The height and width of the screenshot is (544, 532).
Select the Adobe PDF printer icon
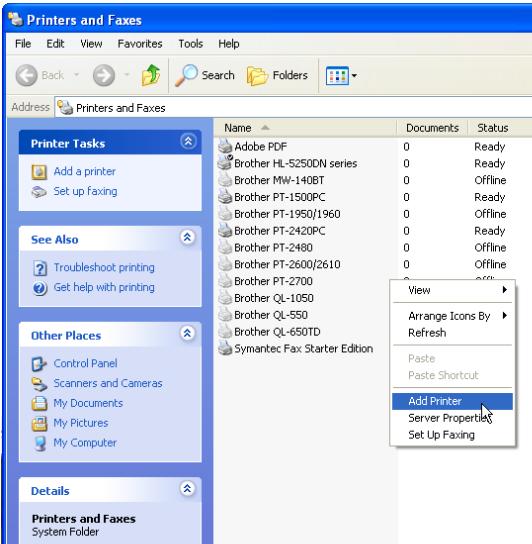click(x=225, y=146)
